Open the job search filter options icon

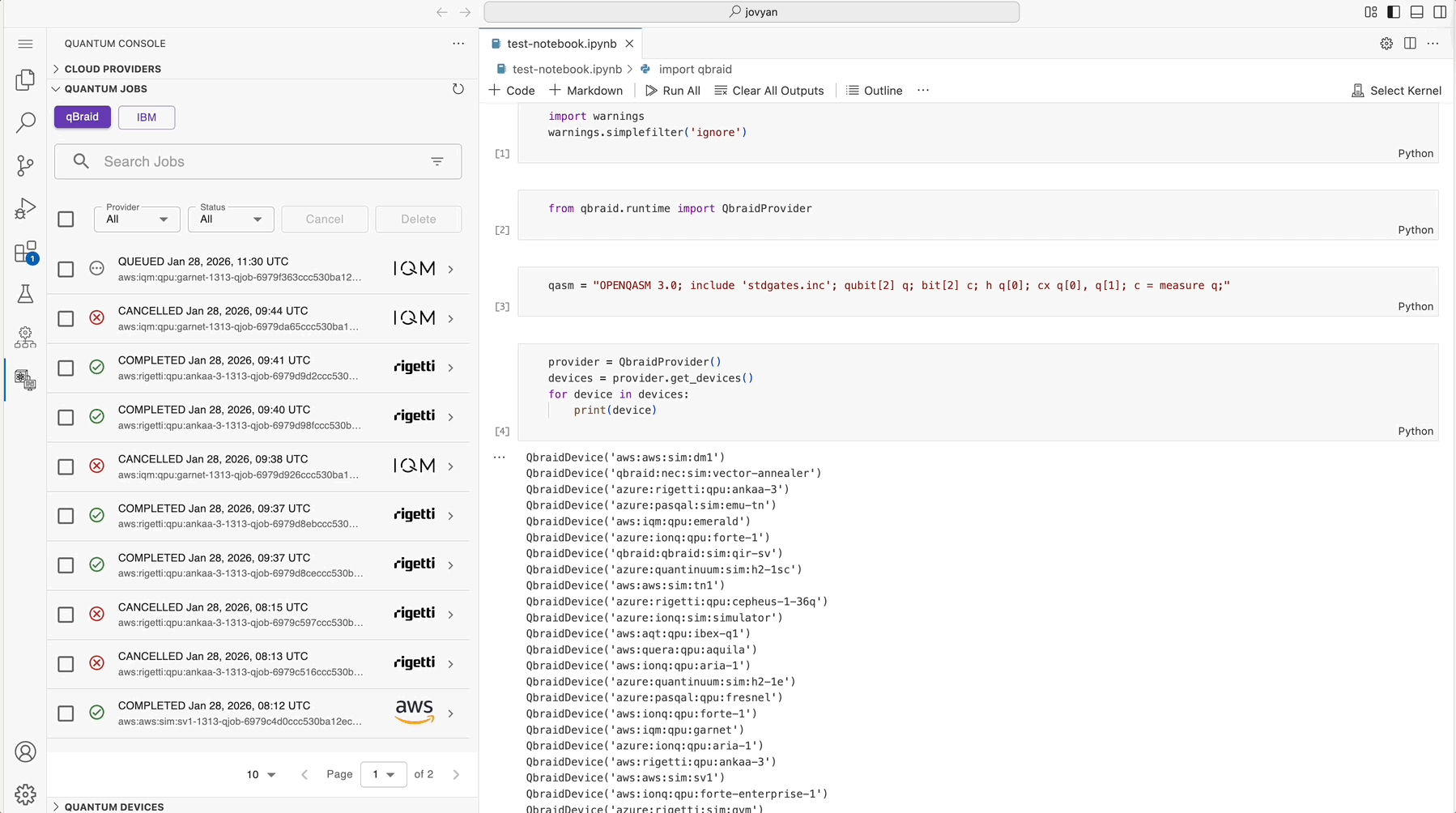(x=437, y=162)
